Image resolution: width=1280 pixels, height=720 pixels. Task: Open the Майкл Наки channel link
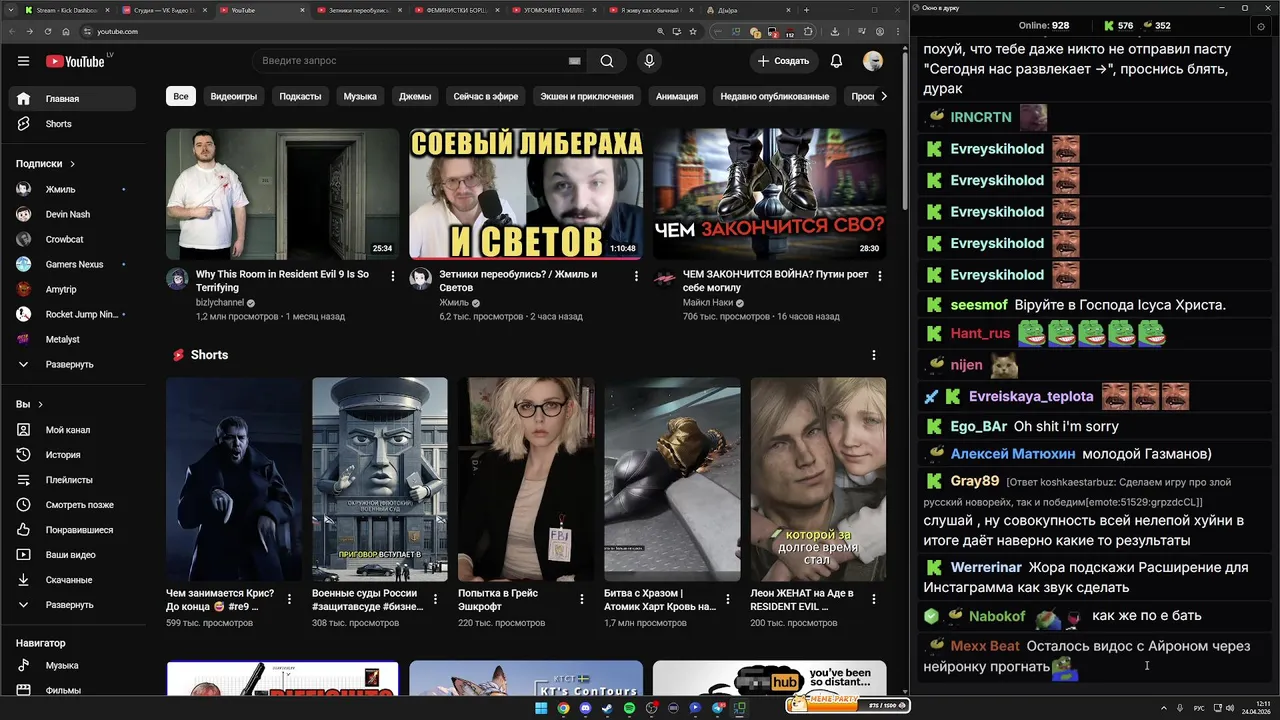pyautogui.click(x=708, y=302)
